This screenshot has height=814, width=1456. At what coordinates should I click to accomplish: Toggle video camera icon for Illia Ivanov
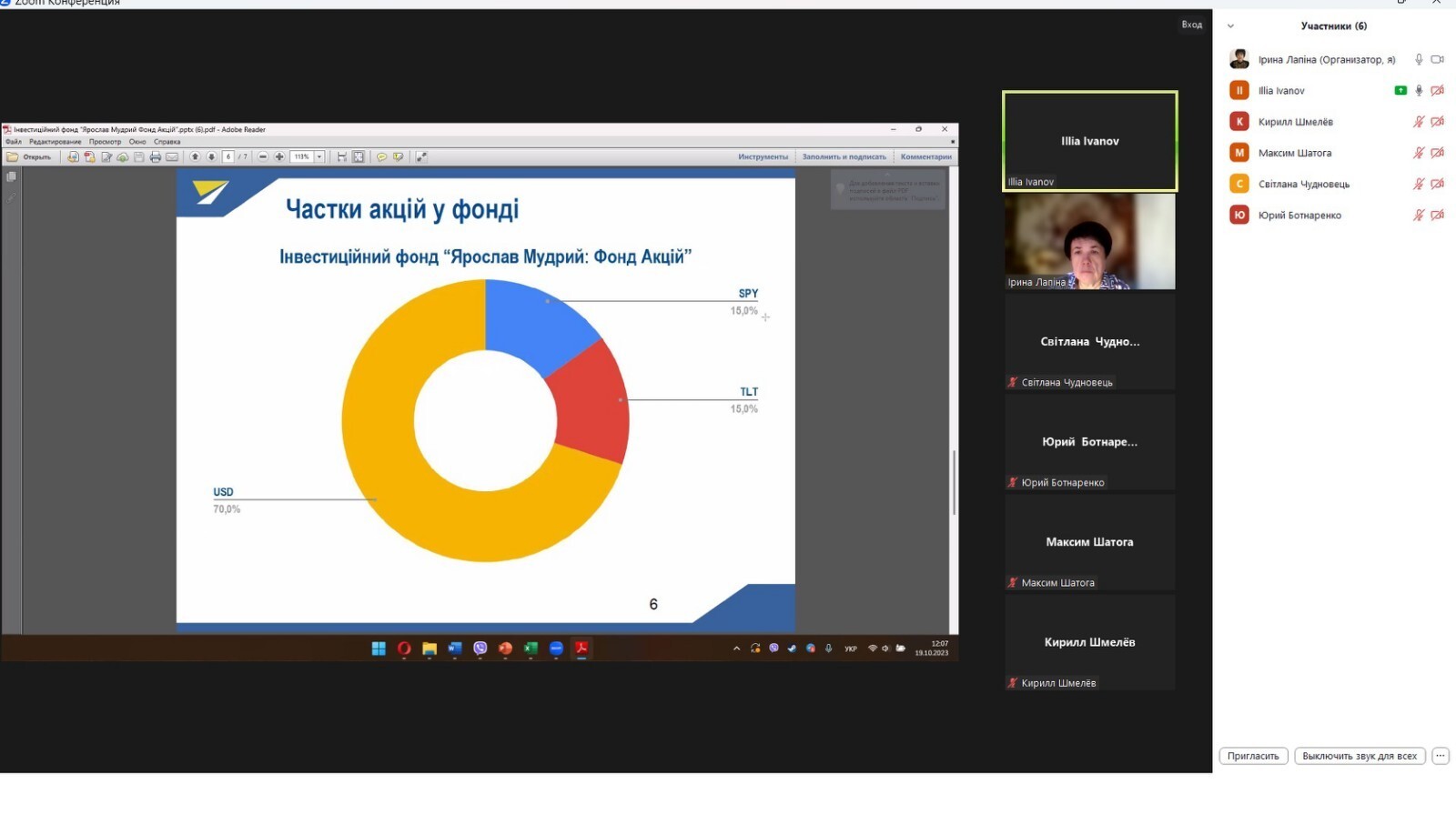point(1437,91)
